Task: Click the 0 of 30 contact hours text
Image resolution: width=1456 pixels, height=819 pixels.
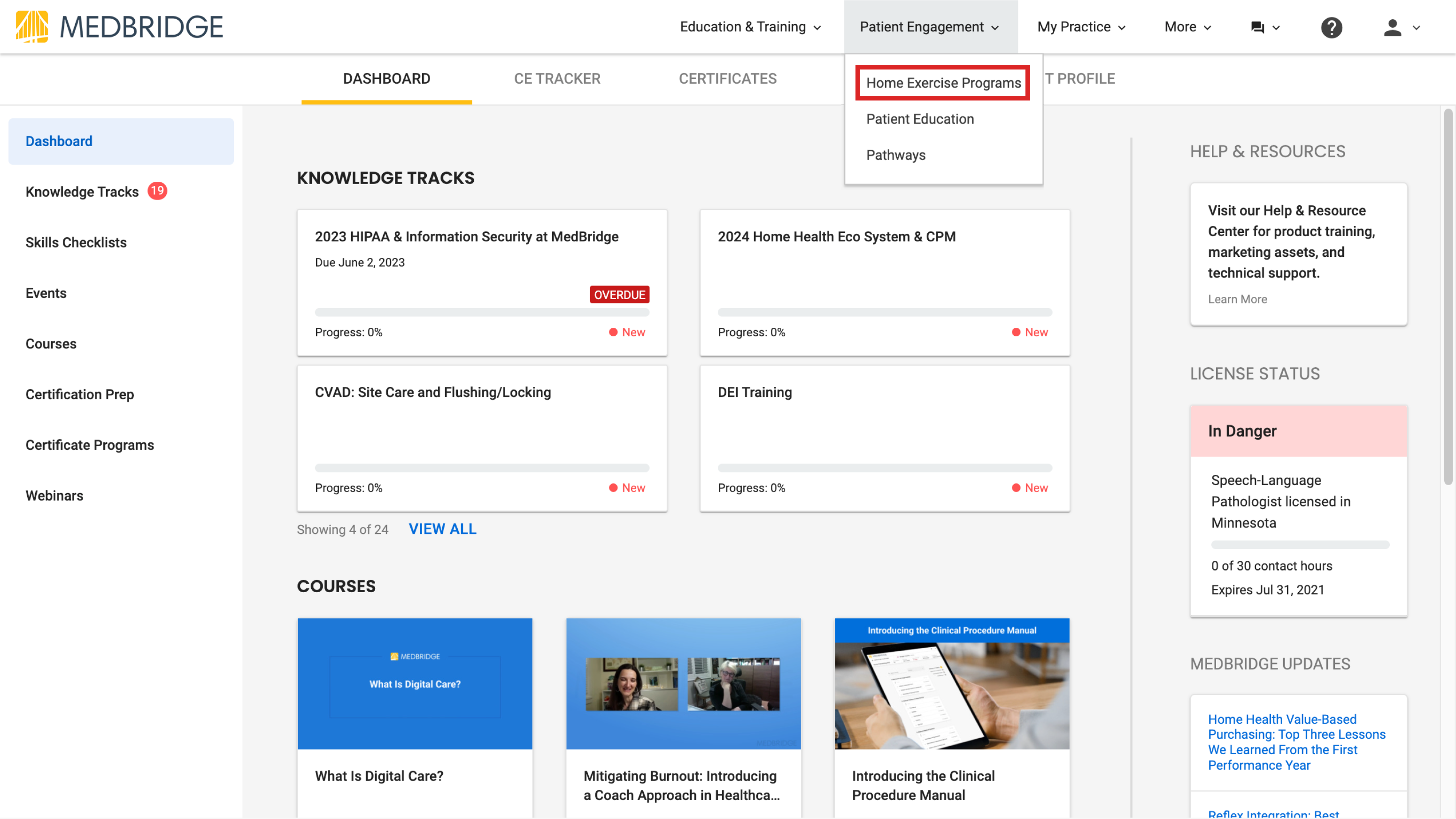Action: pos(1271,566)
